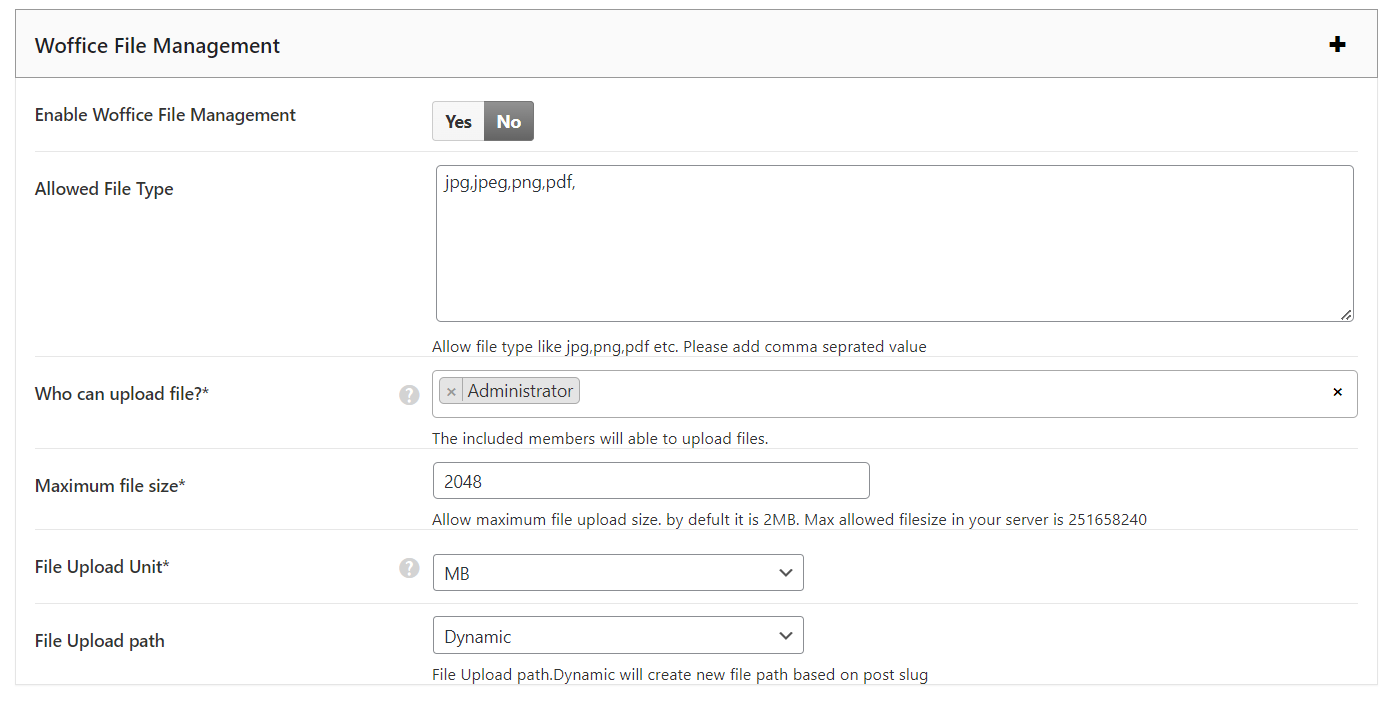1389x704 pixels.
Task: Switch file management toggle to Yes
Action: [x=458, y=122]
